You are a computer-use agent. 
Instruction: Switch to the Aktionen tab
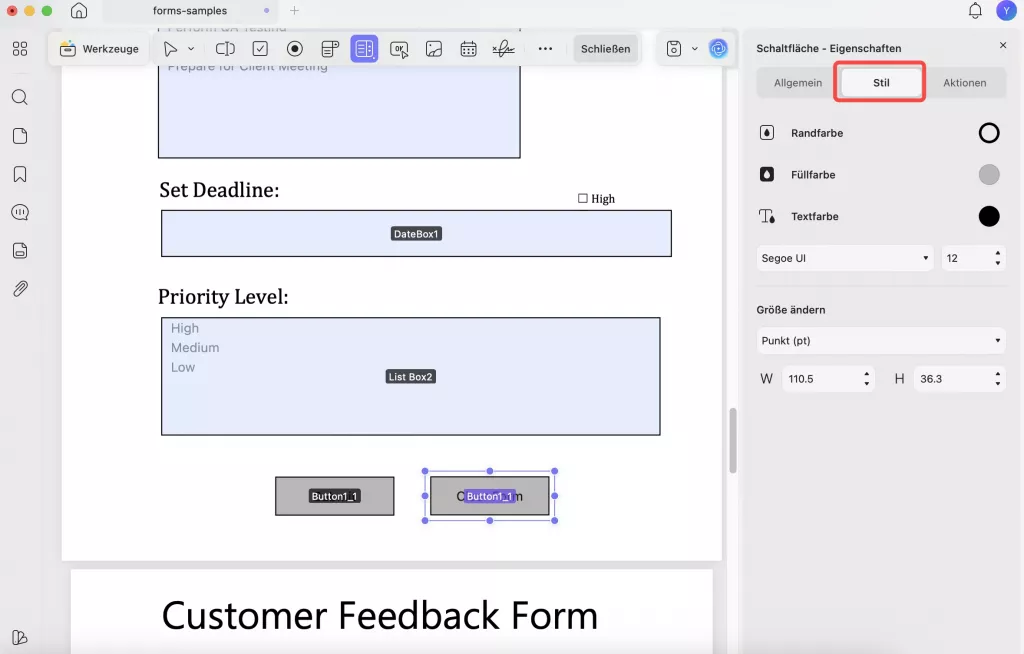tap(965, 83)
